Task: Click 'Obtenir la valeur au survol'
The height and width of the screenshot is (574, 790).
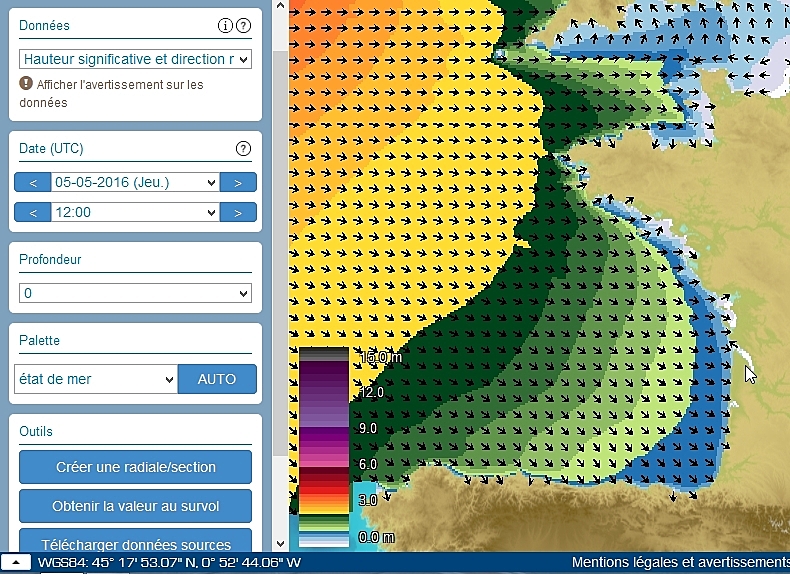Action: [x=136, y=506]
